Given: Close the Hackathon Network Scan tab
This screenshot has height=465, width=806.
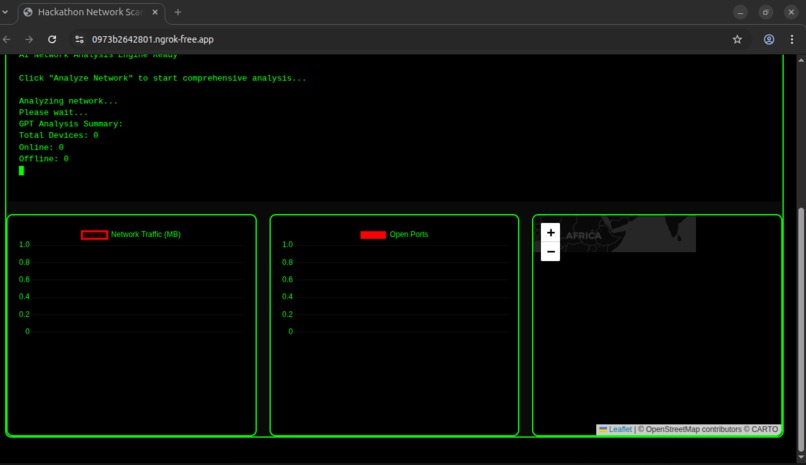Looking at the screenshot, I should click(x=155, y=12).
